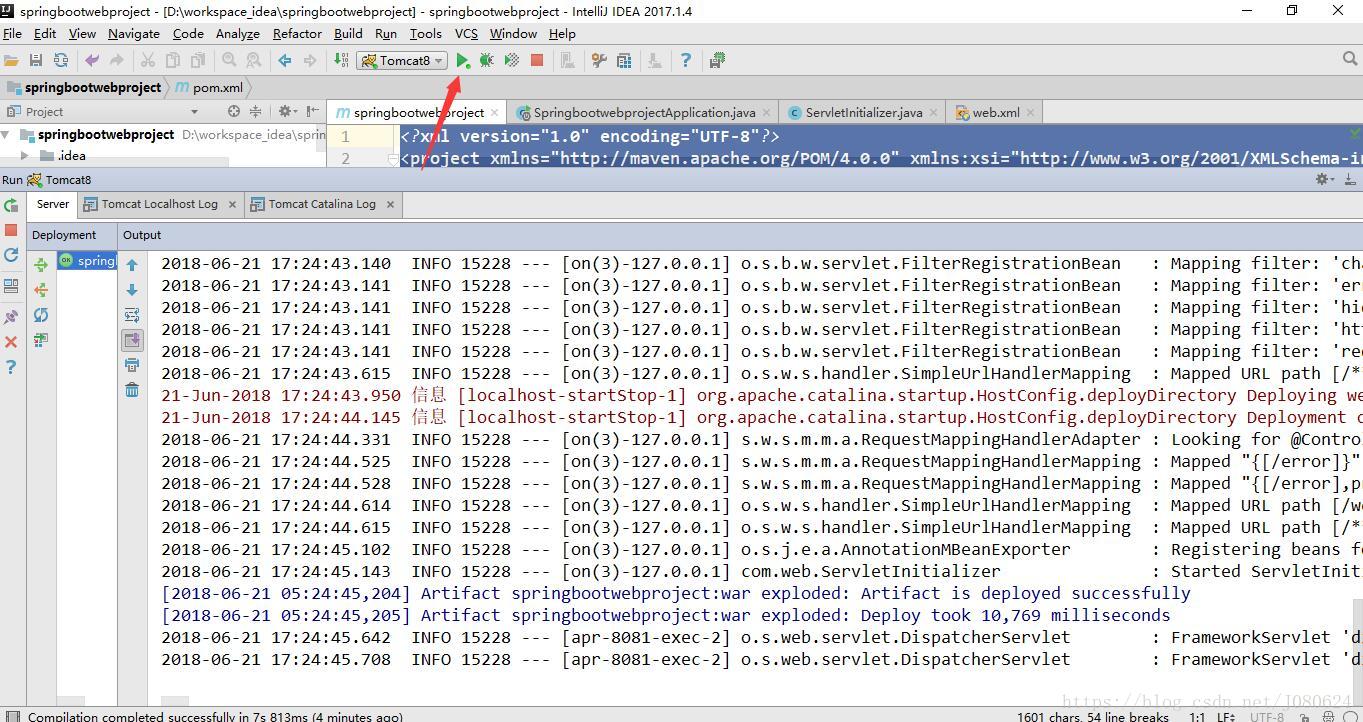Expand the .idea folder in the project tree

click(25, 156)
